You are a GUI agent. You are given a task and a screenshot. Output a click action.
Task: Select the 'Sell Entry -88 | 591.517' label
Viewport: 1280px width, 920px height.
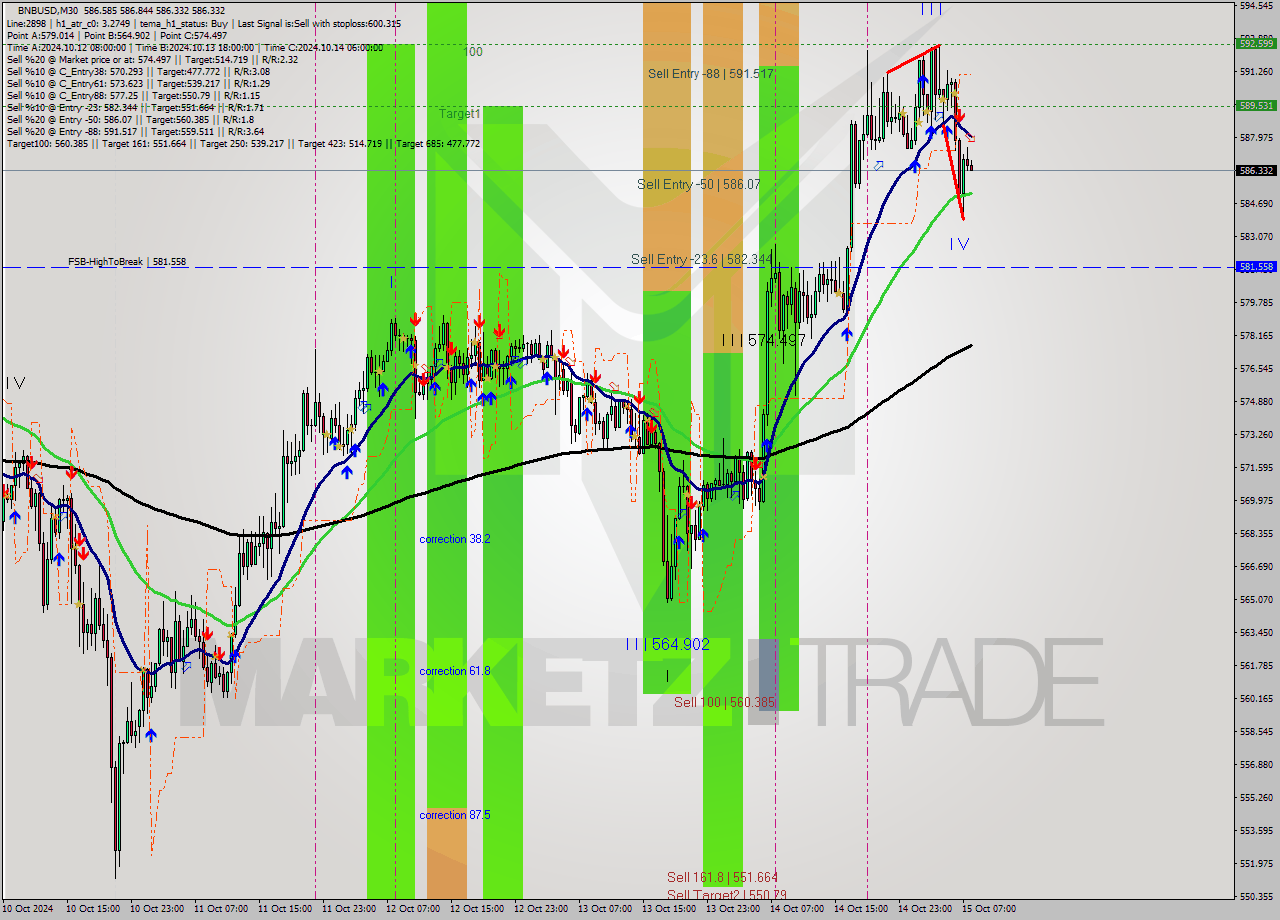711,74
